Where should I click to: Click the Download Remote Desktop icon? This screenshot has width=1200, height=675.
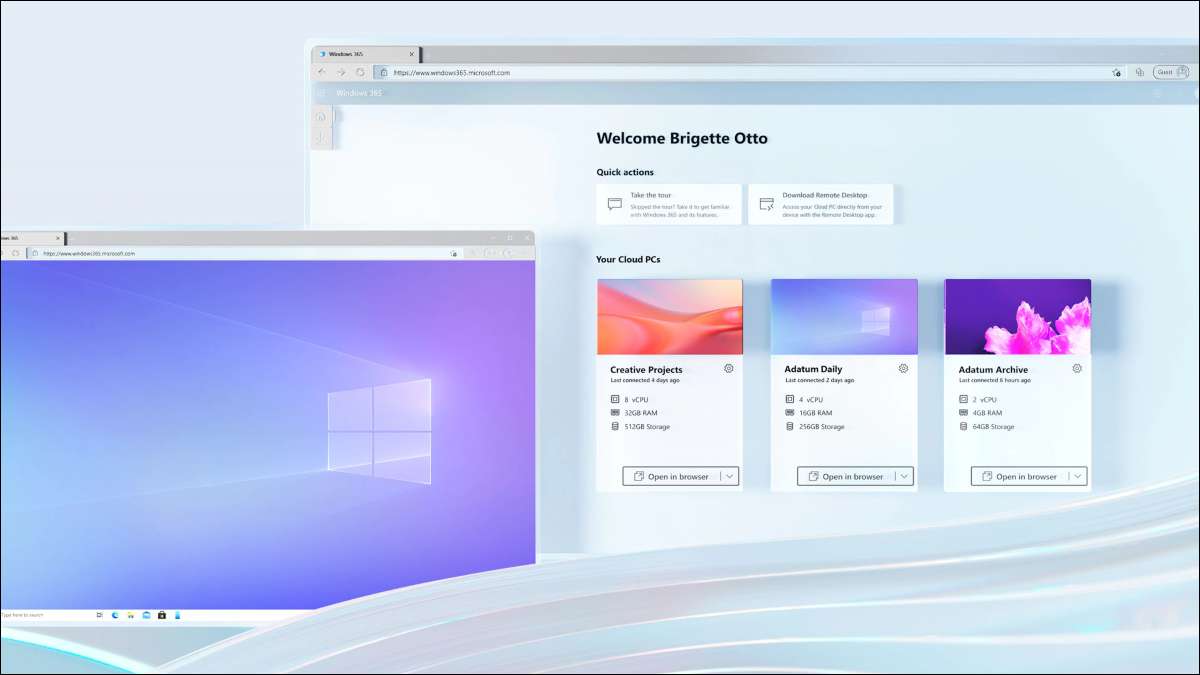[767, 204]
